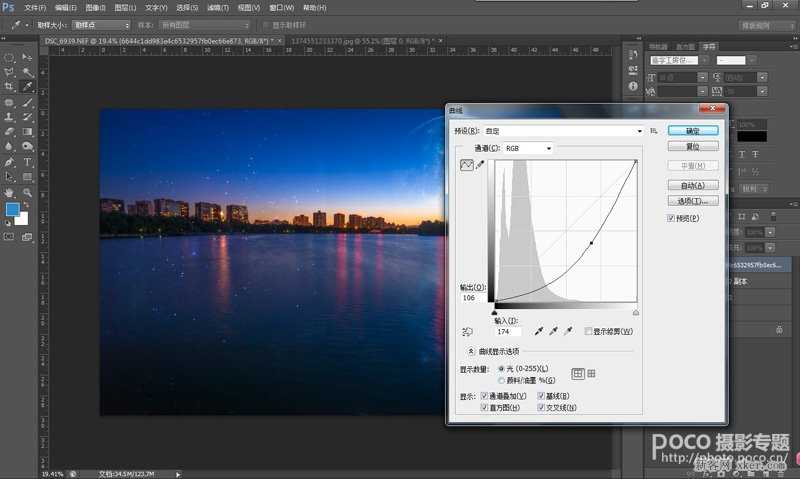
Task: Toggle Quick Mask mode icon
Action: click(9, 237)
